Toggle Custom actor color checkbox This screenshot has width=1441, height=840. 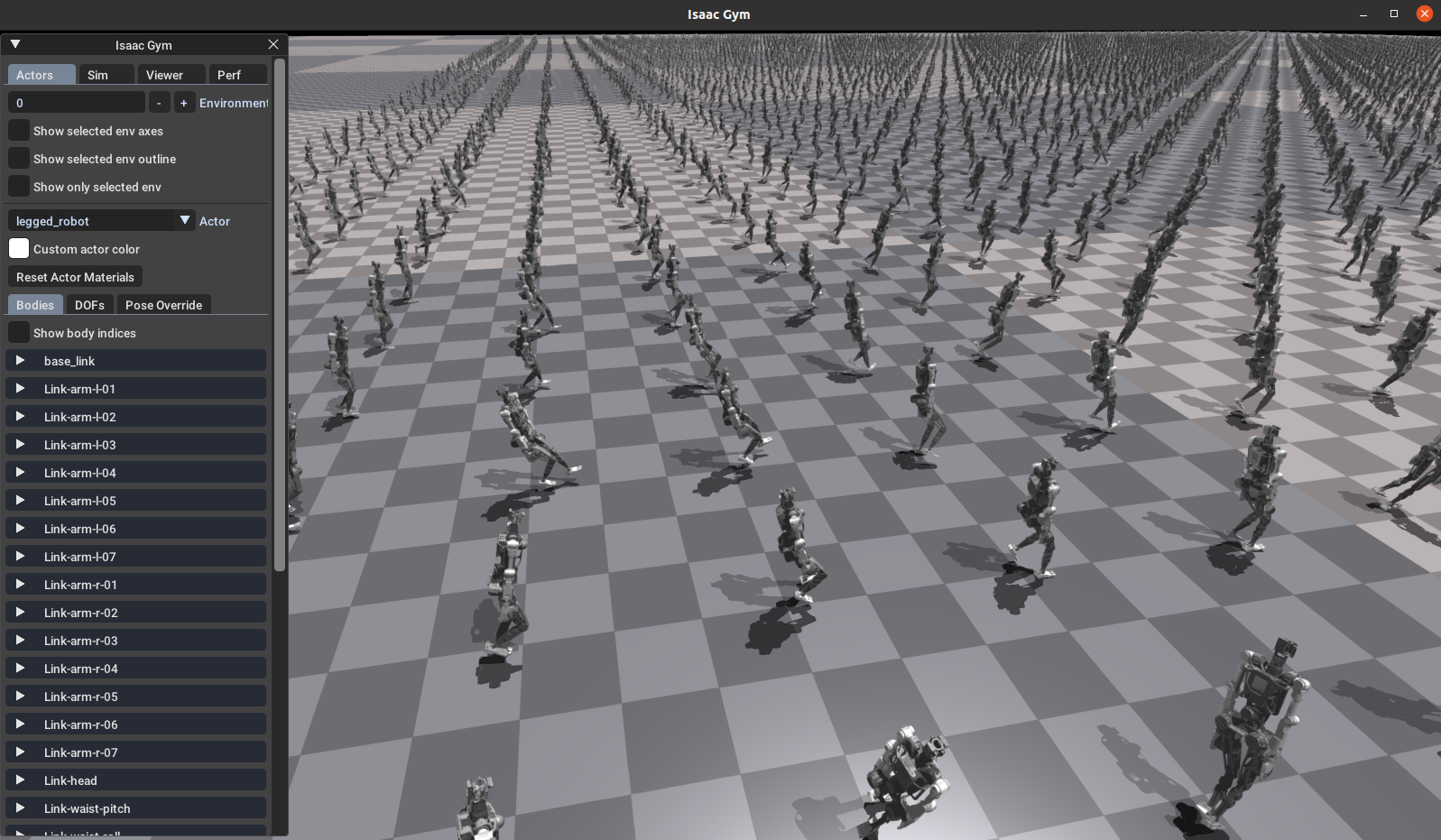19,249
